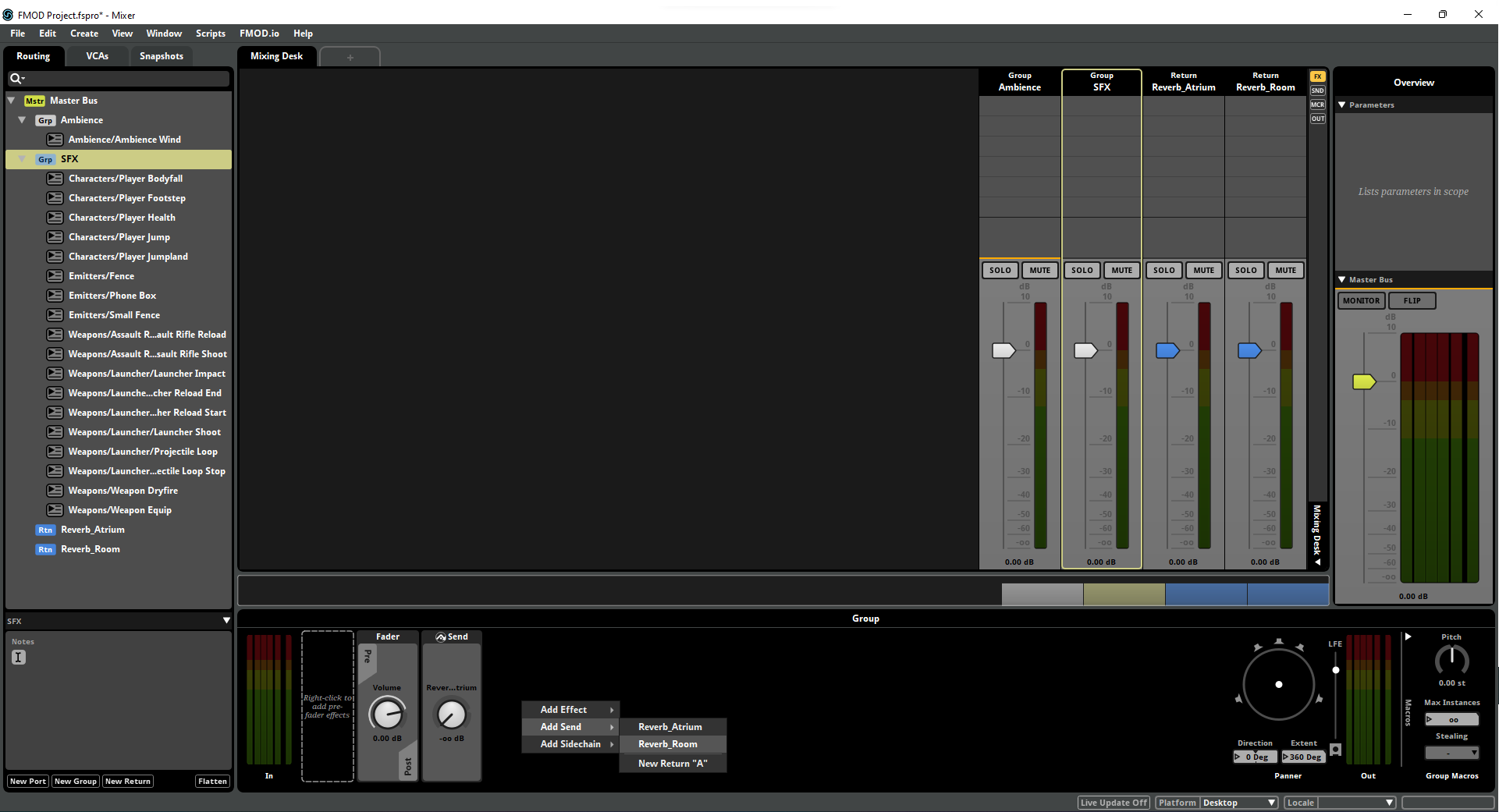
Task: Click the New Return button
Action: pos(128,782)
